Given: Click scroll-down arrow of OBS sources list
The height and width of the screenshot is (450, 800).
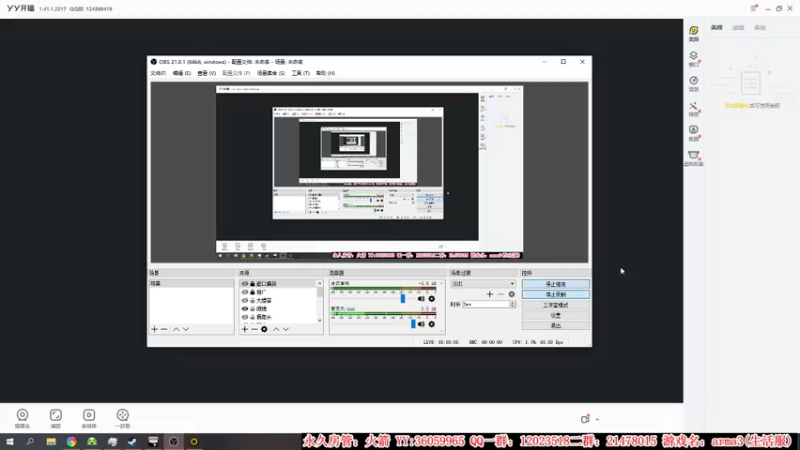Looking at the screenshot, I should pos(320,320).
